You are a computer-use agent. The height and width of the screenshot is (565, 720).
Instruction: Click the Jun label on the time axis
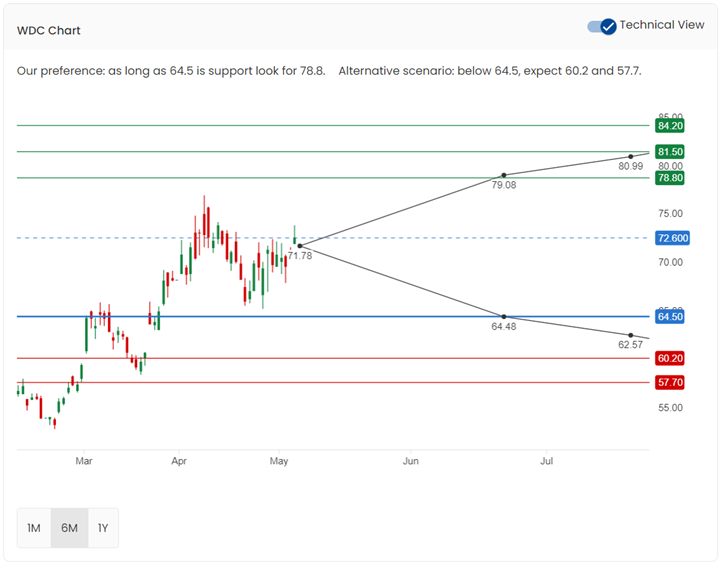pos(410,461)
